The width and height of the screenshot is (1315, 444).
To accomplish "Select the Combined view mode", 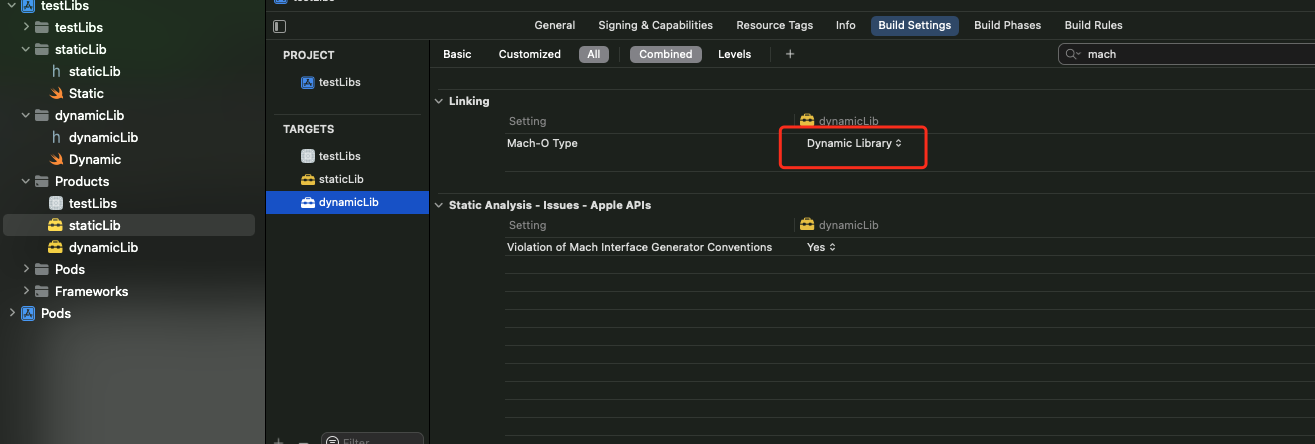I will 666,54.
